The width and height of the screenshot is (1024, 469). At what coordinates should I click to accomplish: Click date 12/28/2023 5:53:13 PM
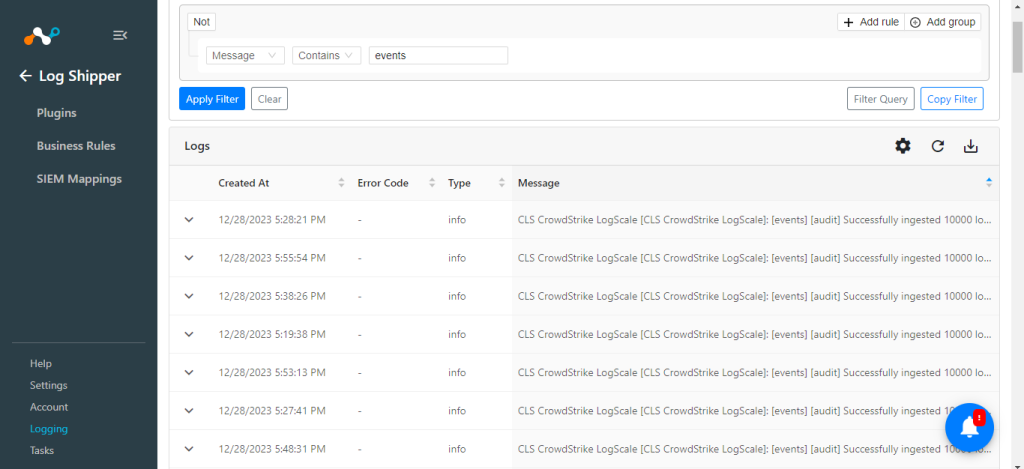pyautogui.click(x=272, y=373)
